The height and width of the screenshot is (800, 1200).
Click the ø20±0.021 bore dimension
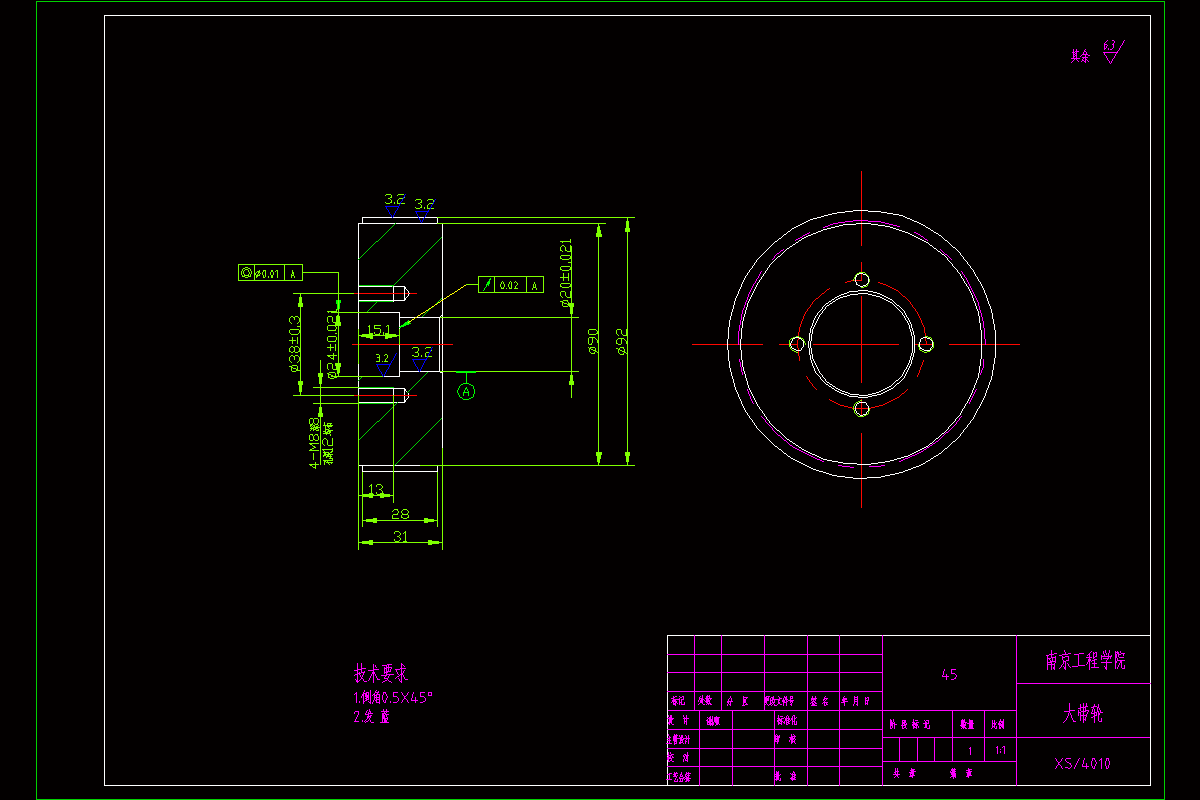coord(565,274)
